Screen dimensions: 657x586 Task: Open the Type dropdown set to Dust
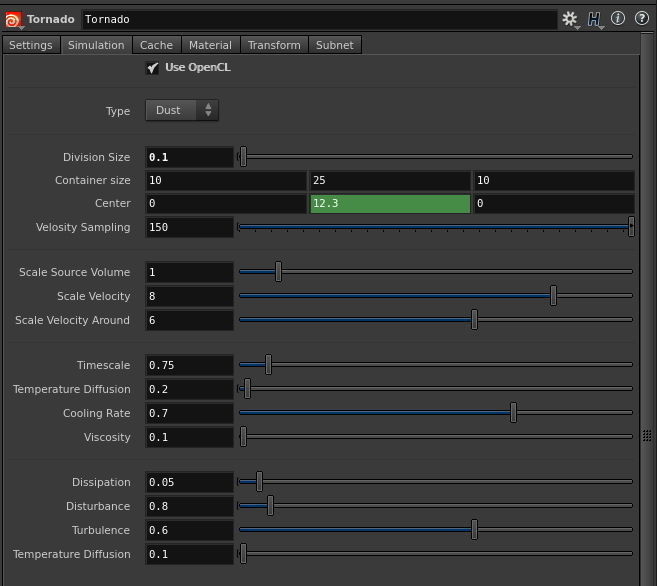pos(182,111)
